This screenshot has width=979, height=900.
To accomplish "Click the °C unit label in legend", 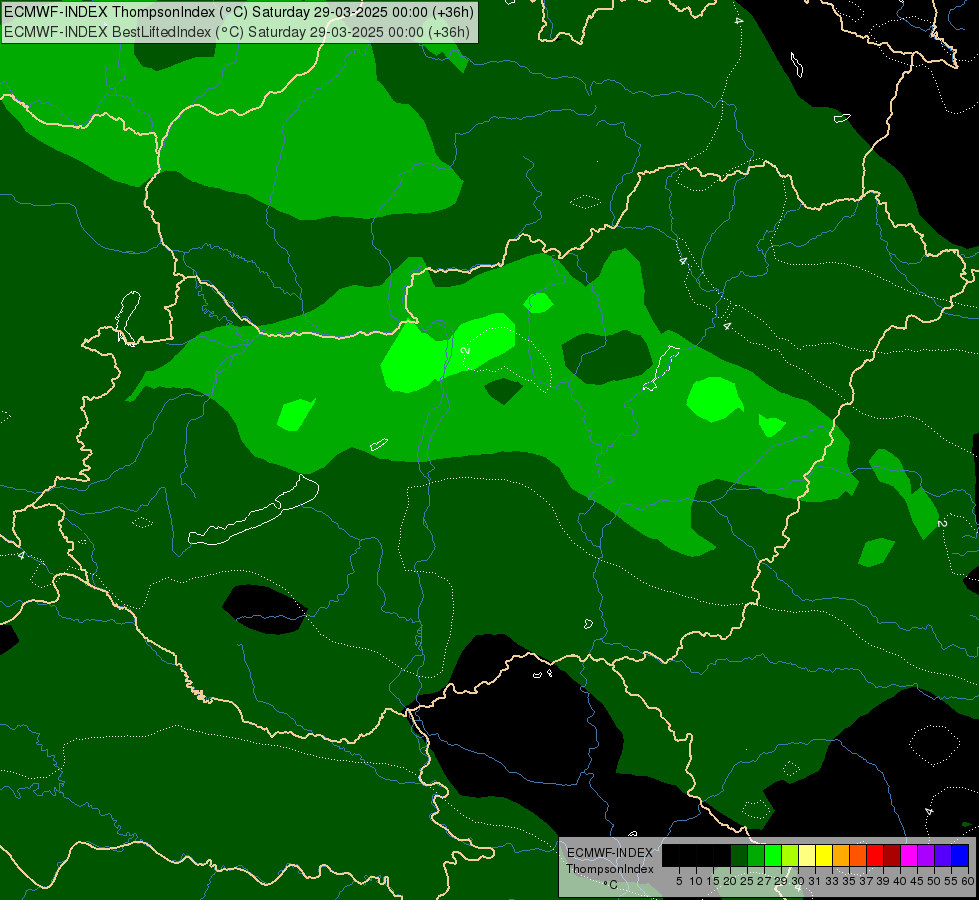I will 611,885.
